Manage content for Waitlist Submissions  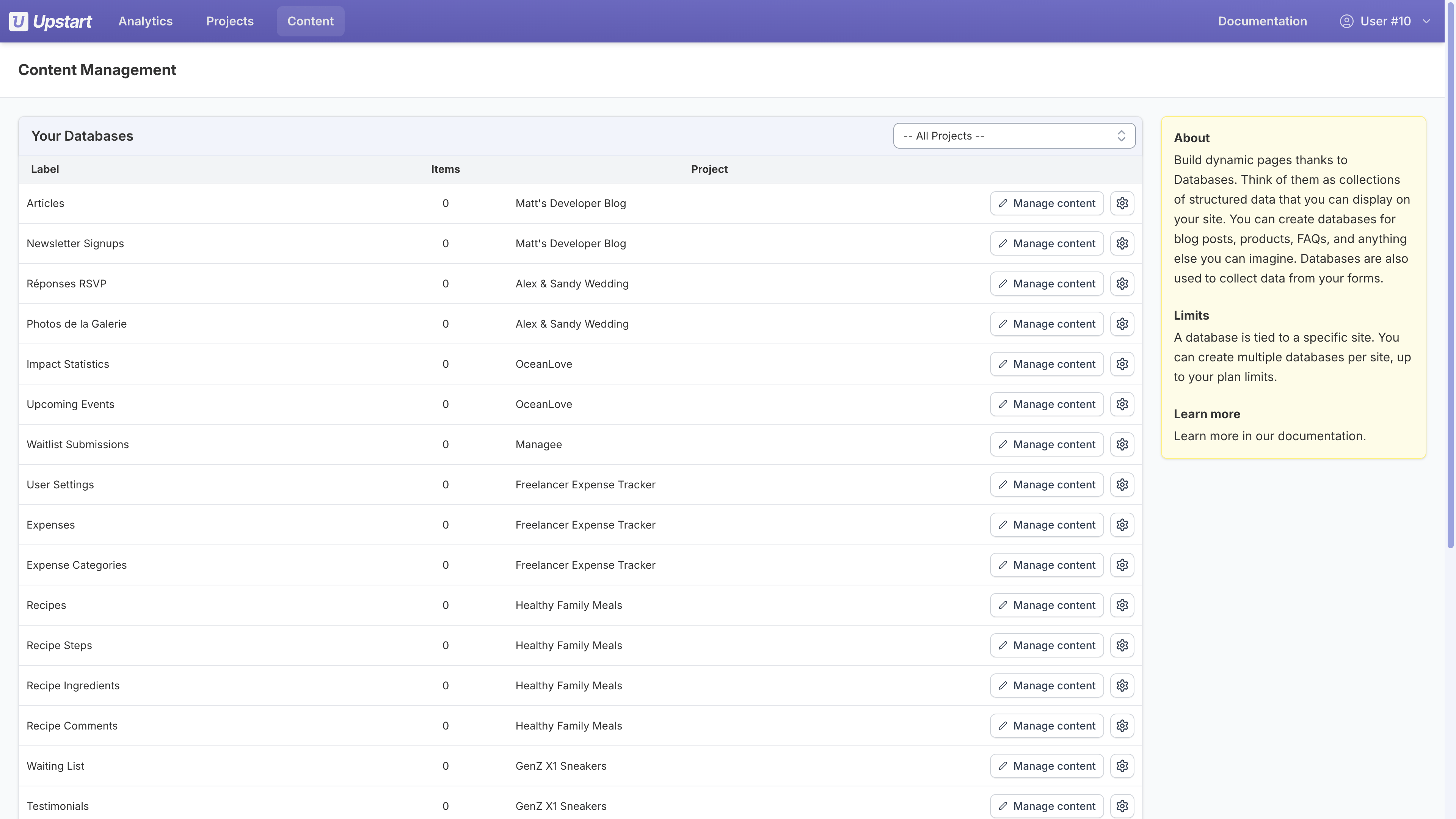coord(1046,444)
